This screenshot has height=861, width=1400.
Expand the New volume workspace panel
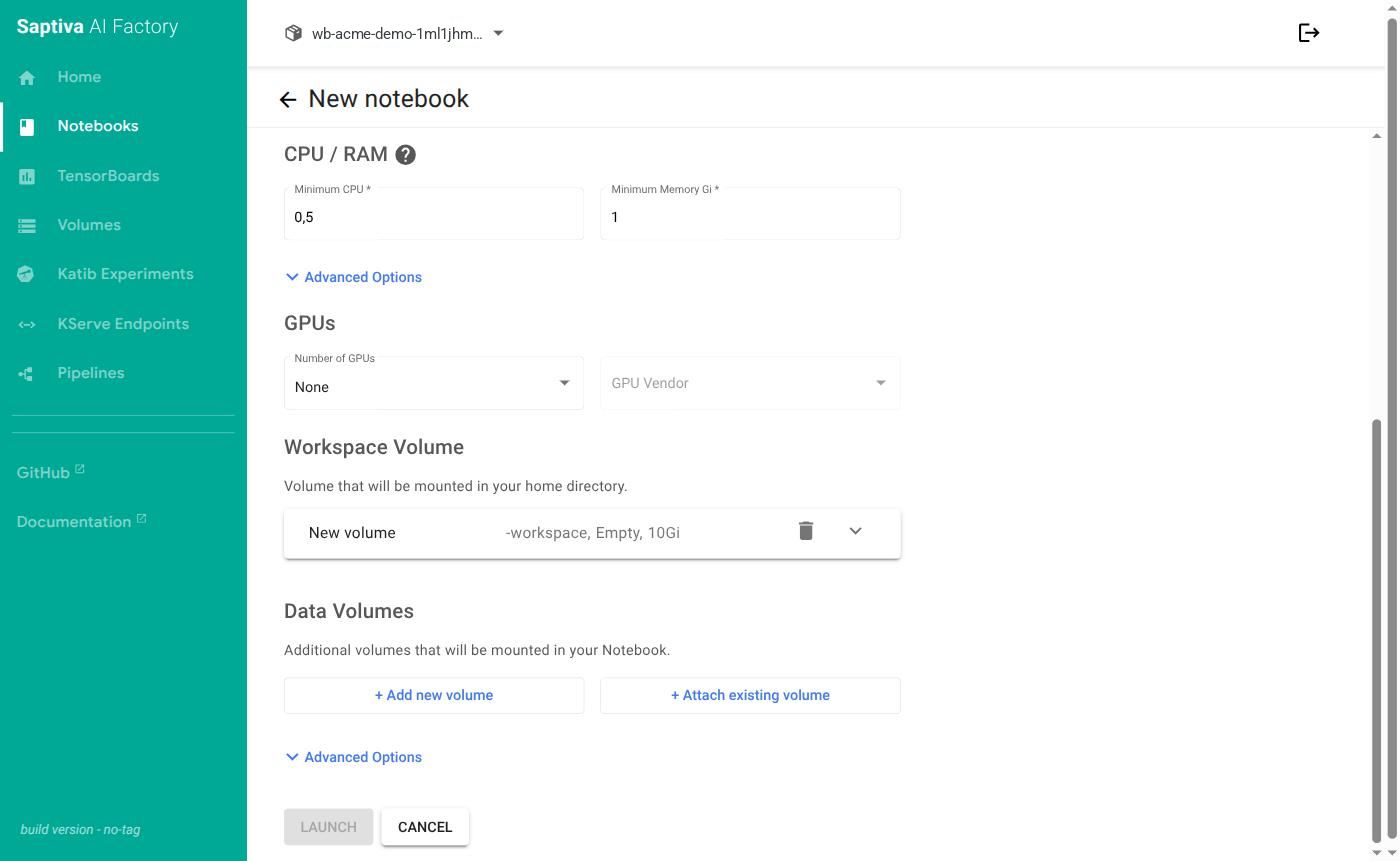tap(855, 531)
